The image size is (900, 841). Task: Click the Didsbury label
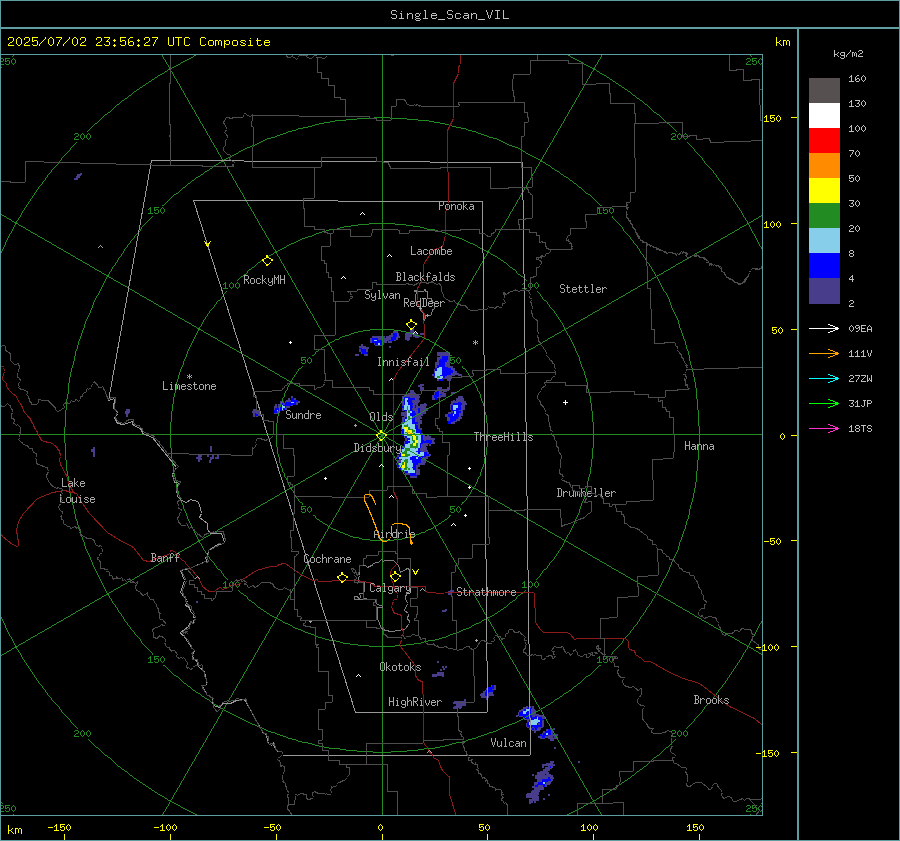tap(377, 448)
